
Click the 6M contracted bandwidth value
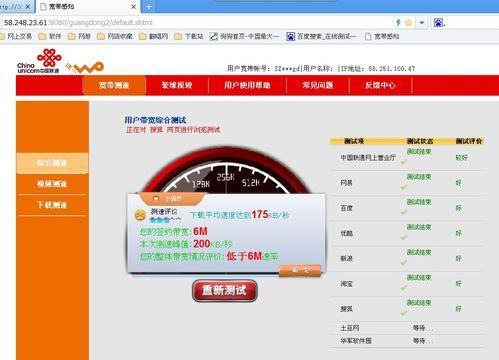200,231
